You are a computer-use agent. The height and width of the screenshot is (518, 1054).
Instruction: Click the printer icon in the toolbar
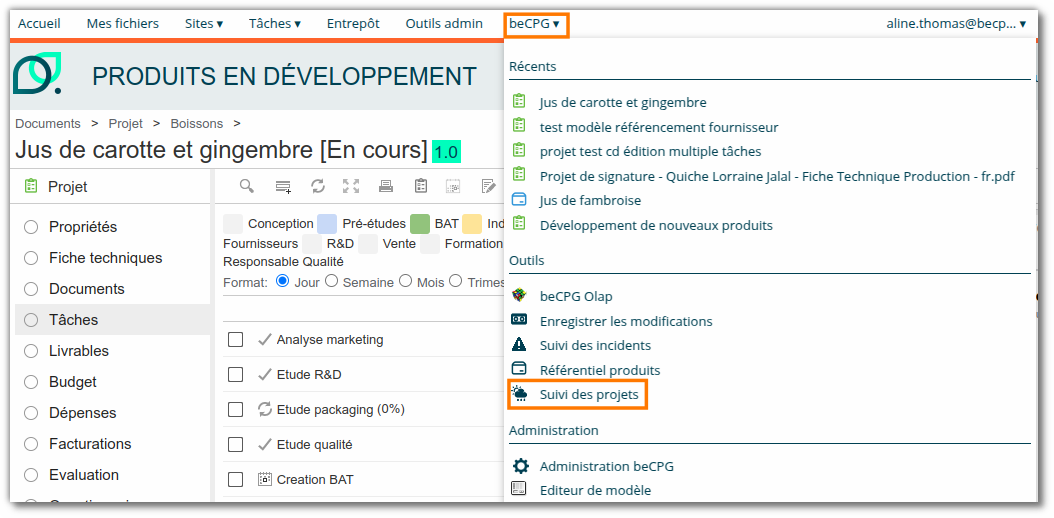coord(386,187)
